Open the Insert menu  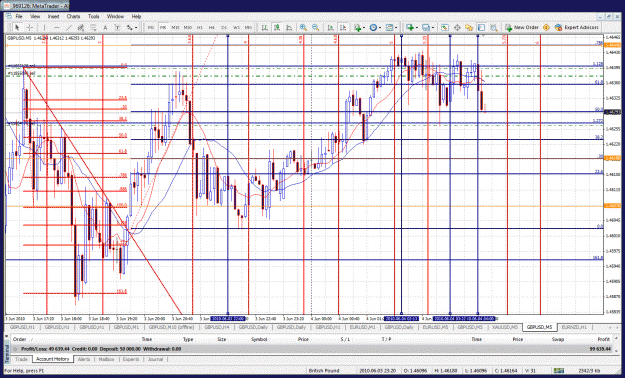click(53, 16)
